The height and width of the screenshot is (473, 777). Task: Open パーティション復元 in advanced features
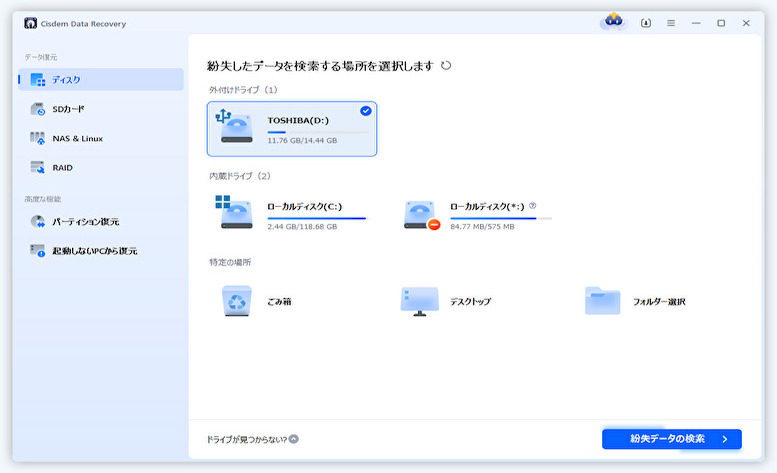pyautogui.click(x=86, y=221)
